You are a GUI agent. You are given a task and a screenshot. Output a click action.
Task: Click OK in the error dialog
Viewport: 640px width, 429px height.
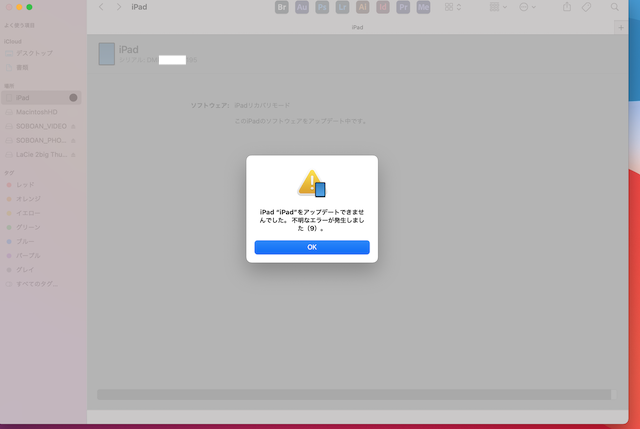tap(312, 247)
